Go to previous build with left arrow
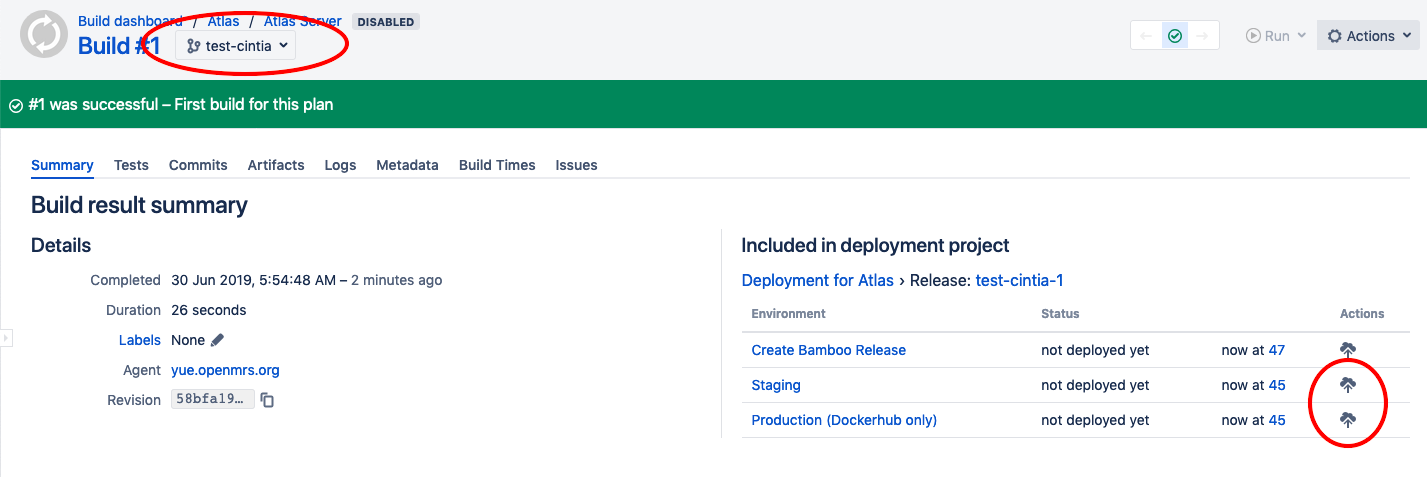Image resolution: width=1427 pixels, height=477 pixels. [x=1147, y=36]
